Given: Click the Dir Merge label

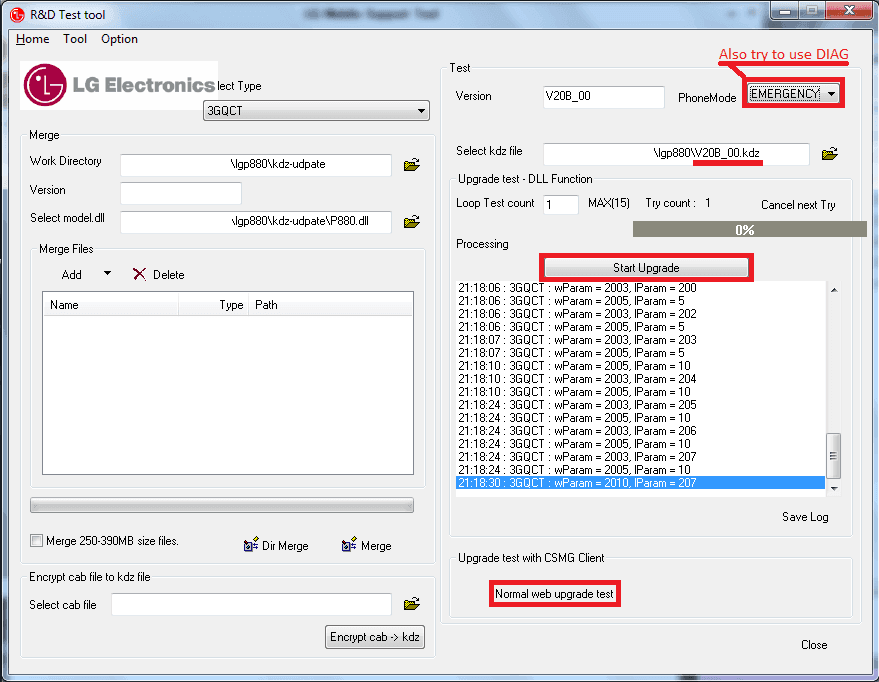Looking at the screenshot, I should tap(285, 546).
